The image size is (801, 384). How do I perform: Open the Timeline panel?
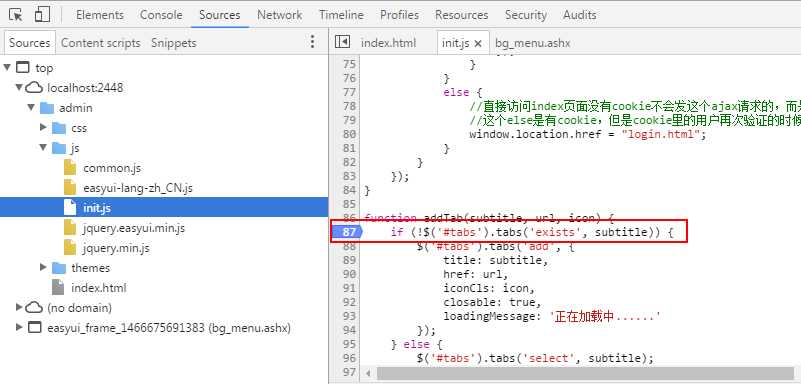[341, 15]
